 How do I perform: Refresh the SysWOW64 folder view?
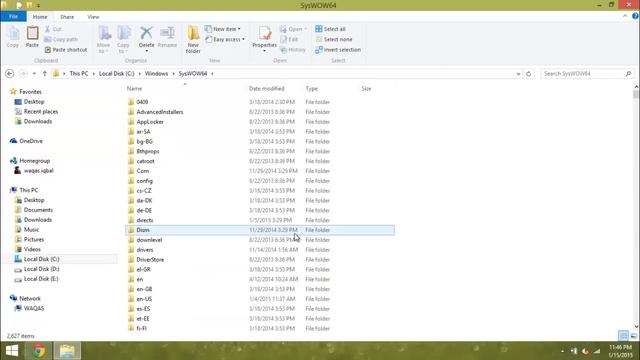tap(529, 74)
